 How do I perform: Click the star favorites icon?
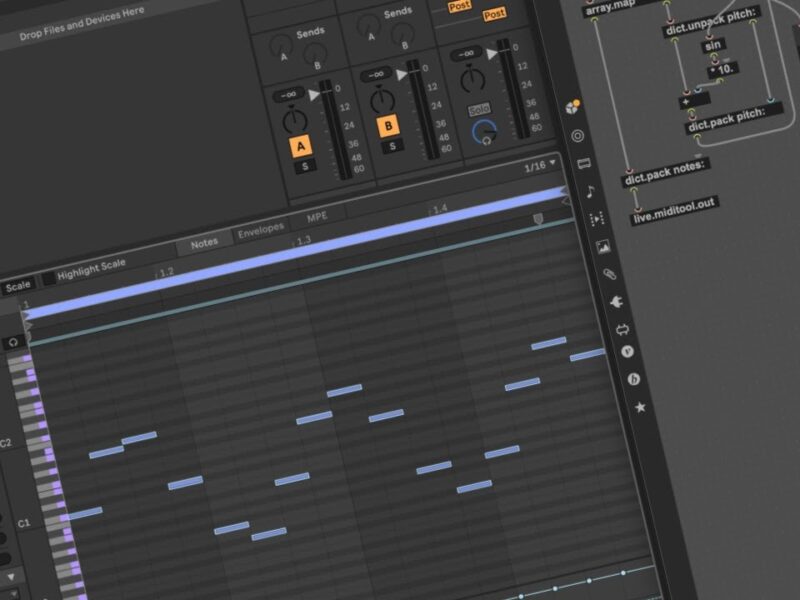coord(640,407)
